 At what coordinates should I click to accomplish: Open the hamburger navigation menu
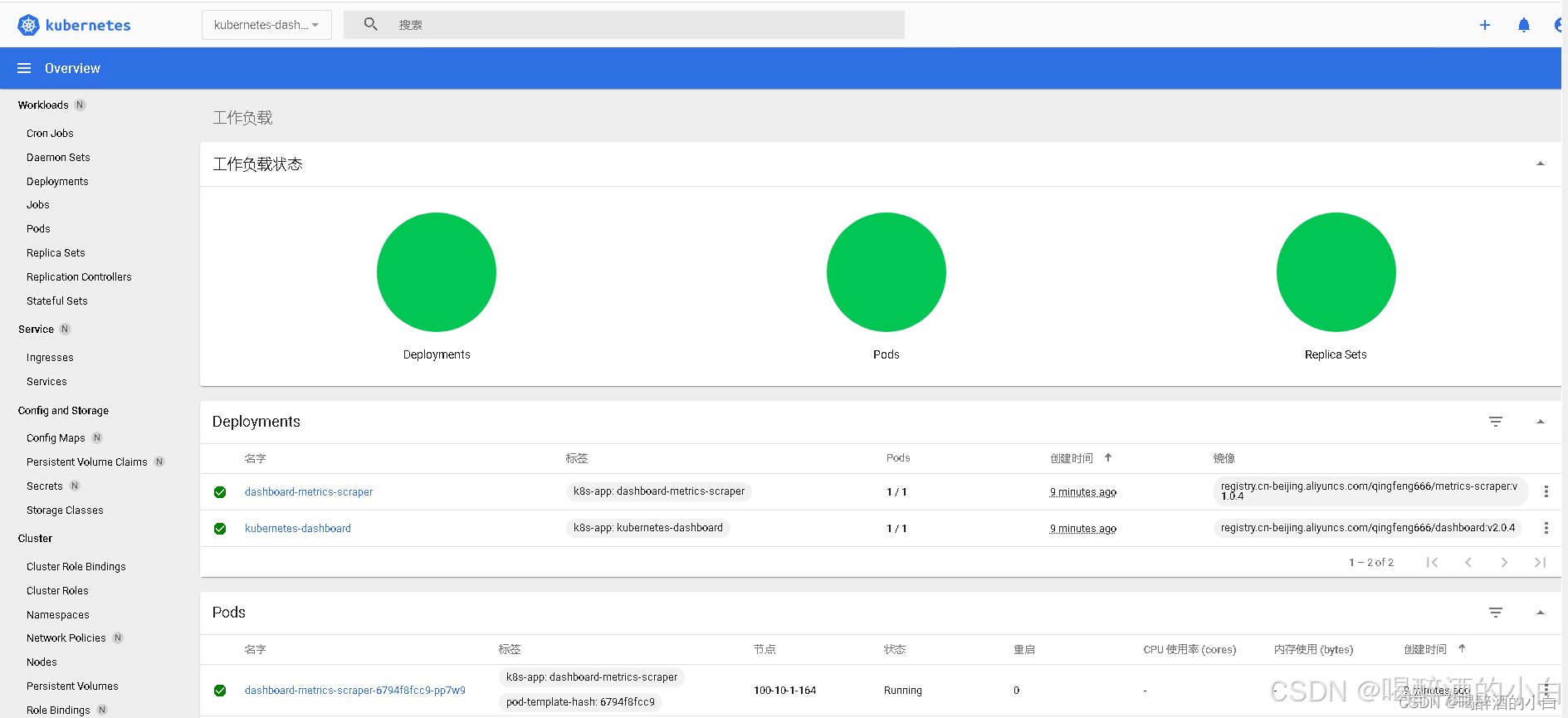(24, 68)
